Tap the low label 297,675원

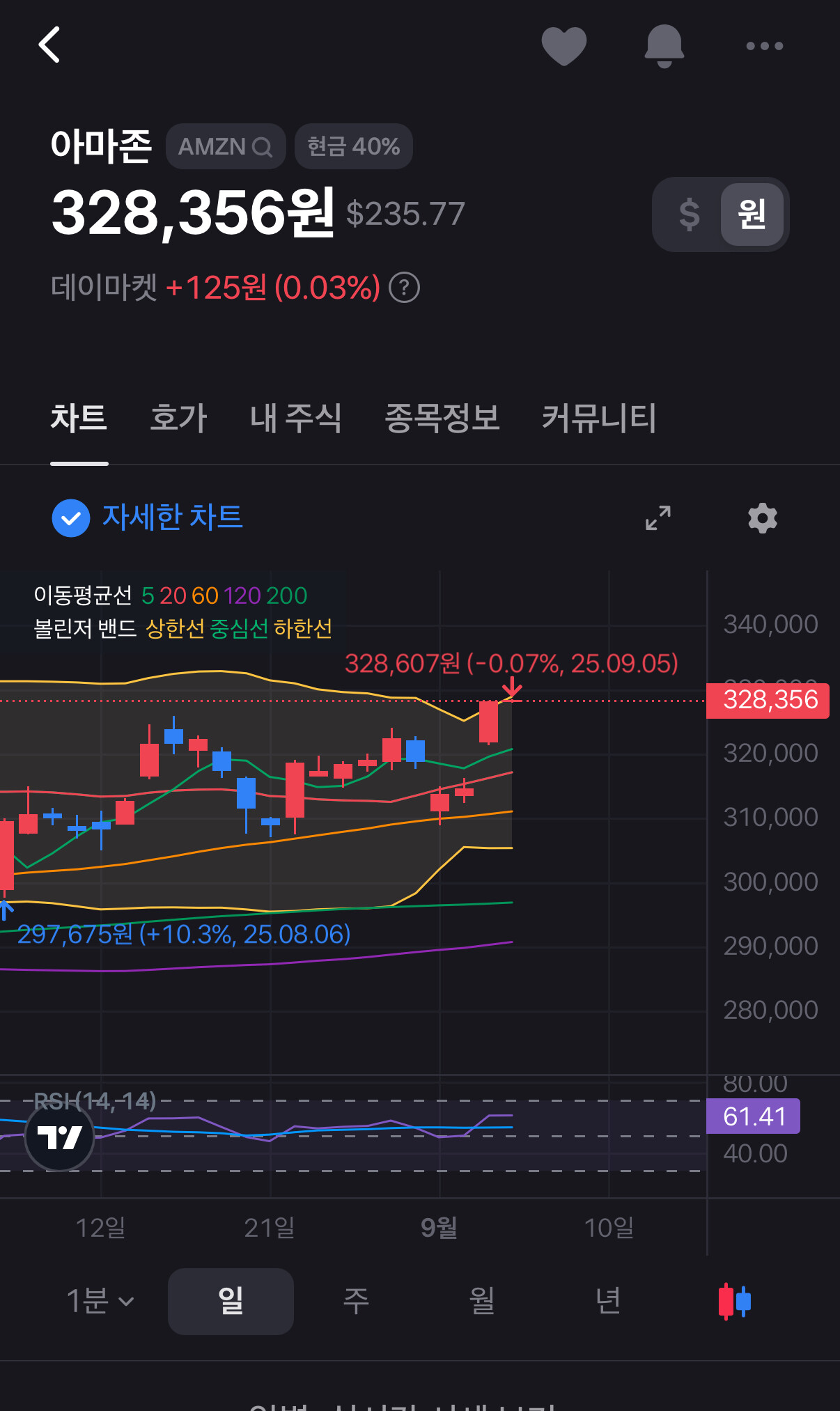(x=184, y=934)
